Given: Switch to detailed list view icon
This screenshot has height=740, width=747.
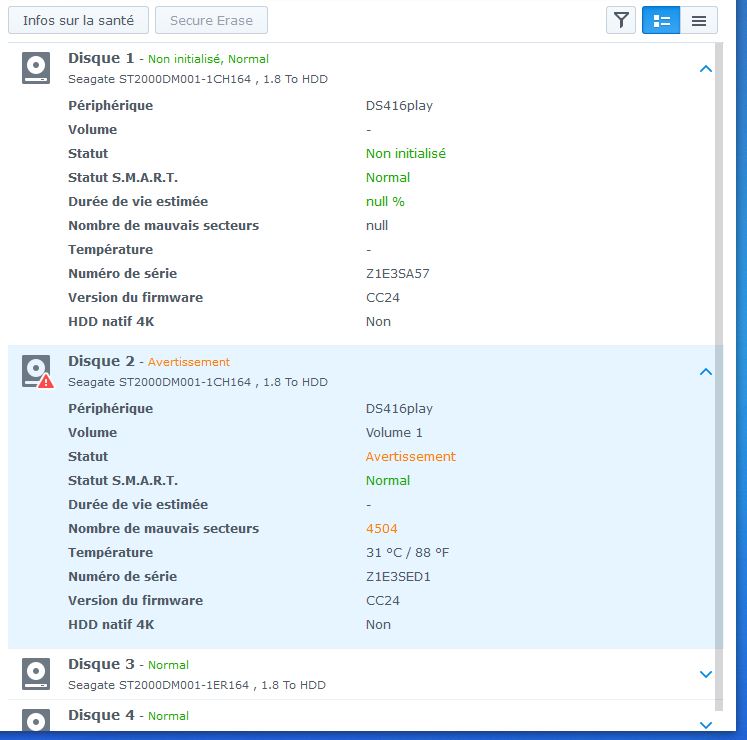Looking at the screenshot, I should [661, 20].
